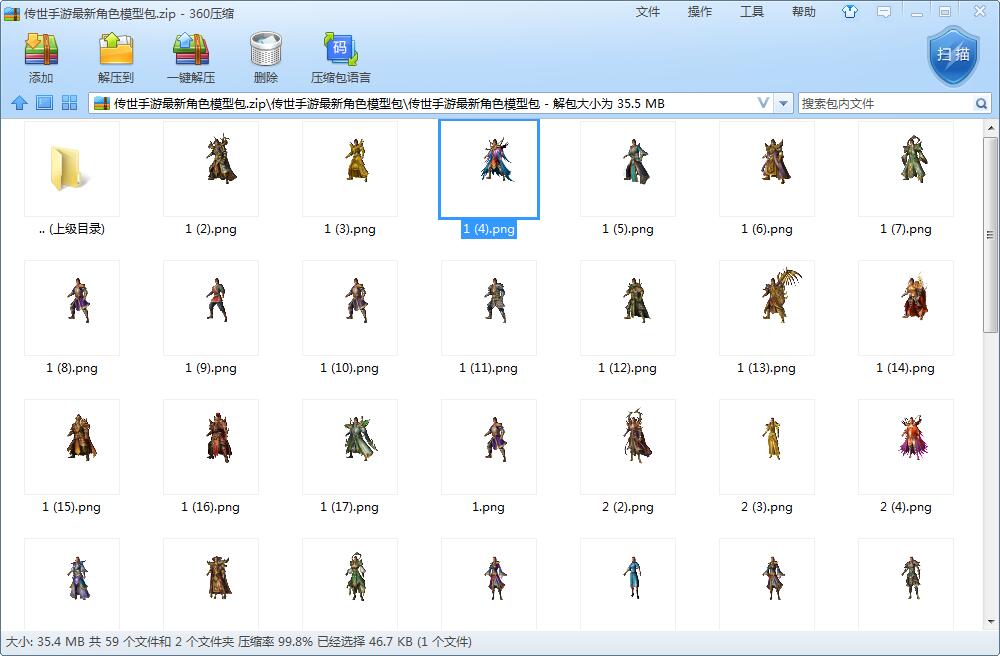Open the 文件 (File) menu

[648, 12]
